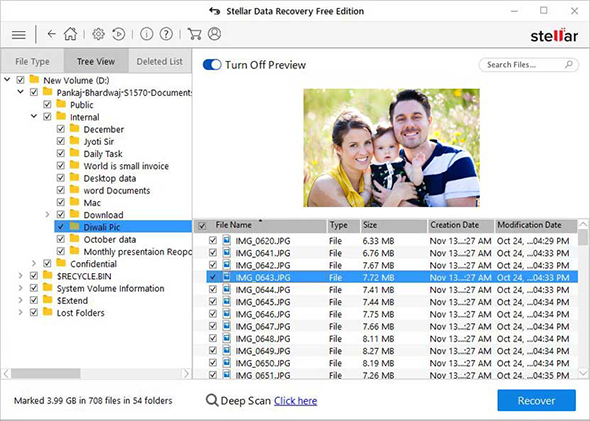This screenshot has height=421, width=590.
Task: Uncheck the Daily Task folder checkbox
Action: pos(61,154)
